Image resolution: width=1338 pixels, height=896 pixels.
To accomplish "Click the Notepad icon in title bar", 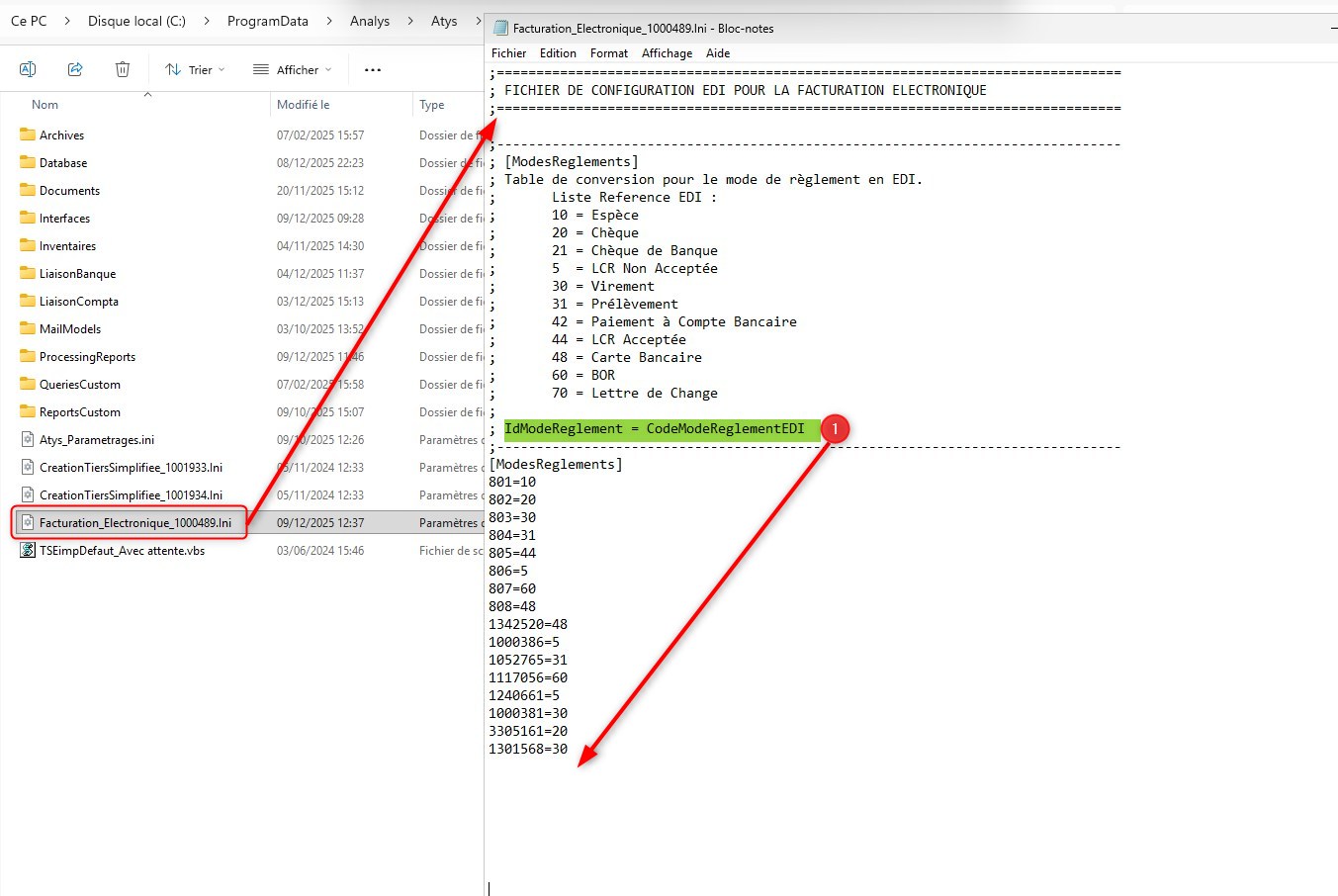I will pos(501,29).
